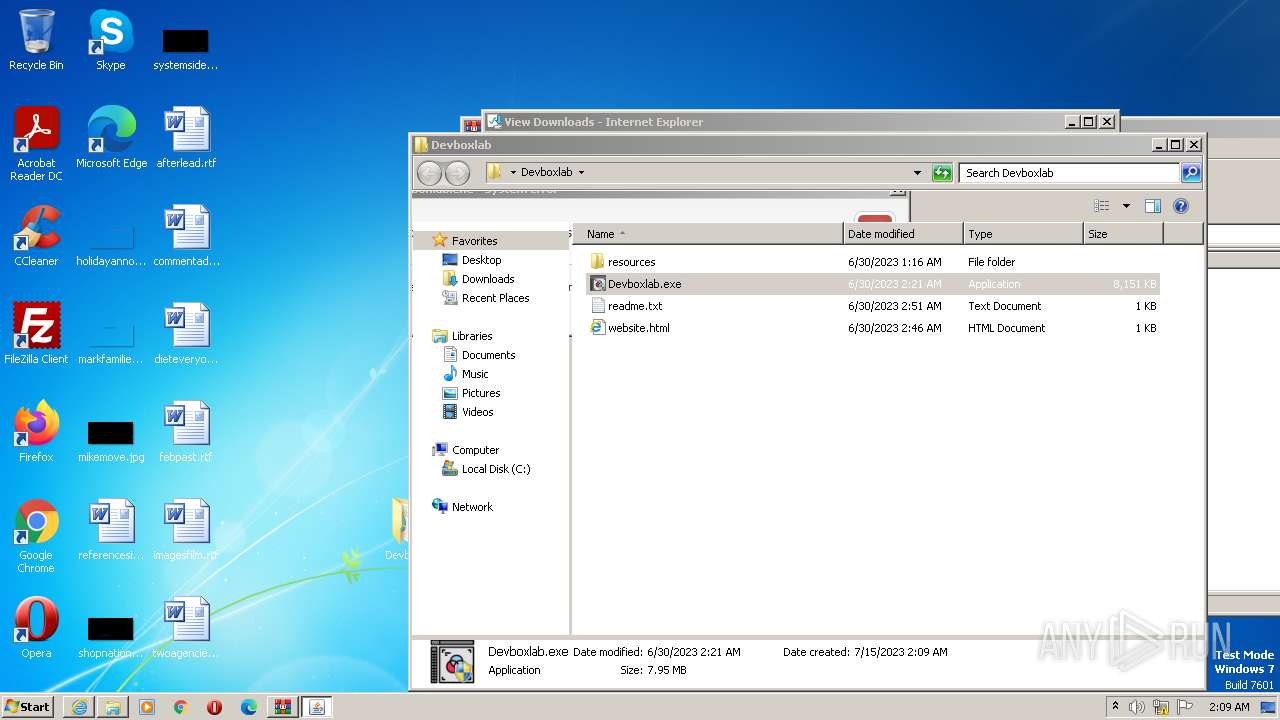Sort files by Size column header
This screenshot has height=720, width=1280.
point(1124,234)
